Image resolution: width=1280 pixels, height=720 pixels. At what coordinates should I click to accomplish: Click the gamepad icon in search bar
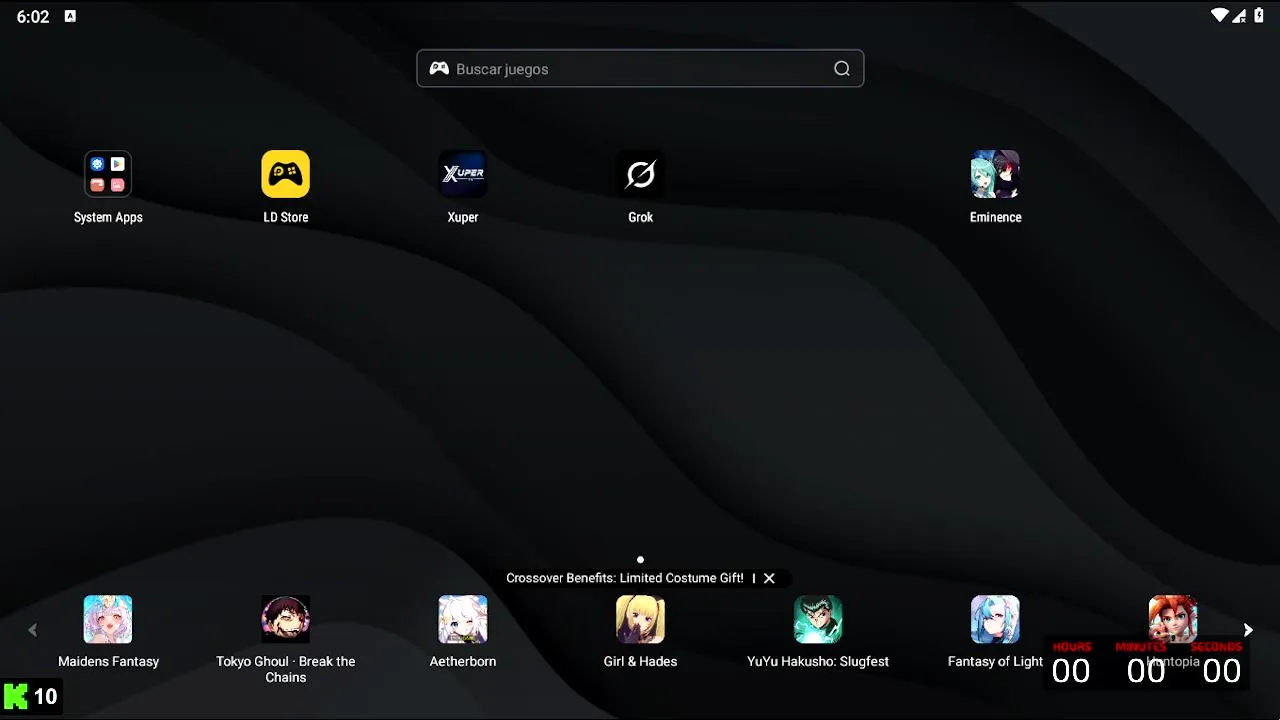[439, 69]
